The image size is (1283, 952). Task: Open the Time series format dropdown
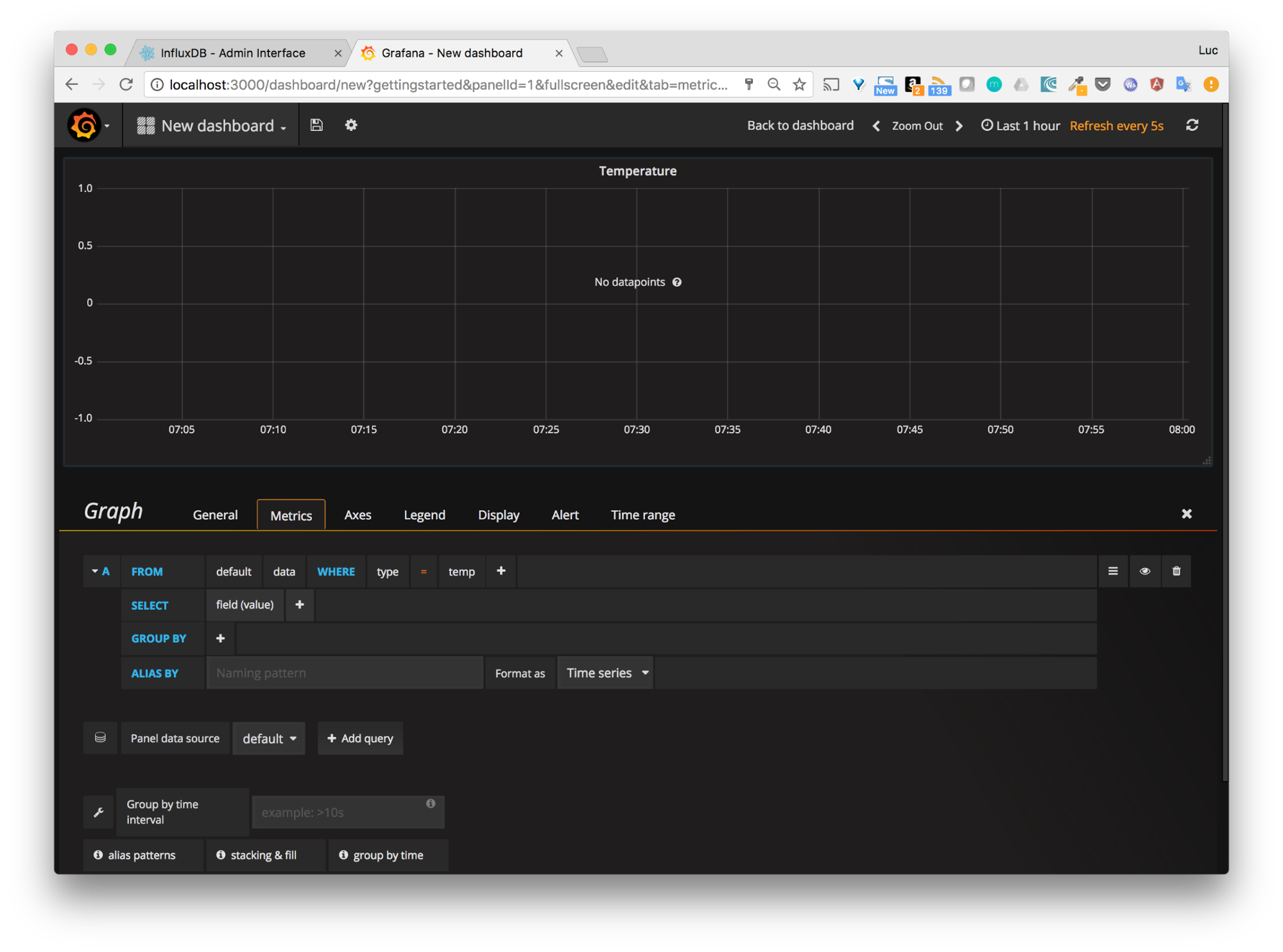click(x=604, y=672)
